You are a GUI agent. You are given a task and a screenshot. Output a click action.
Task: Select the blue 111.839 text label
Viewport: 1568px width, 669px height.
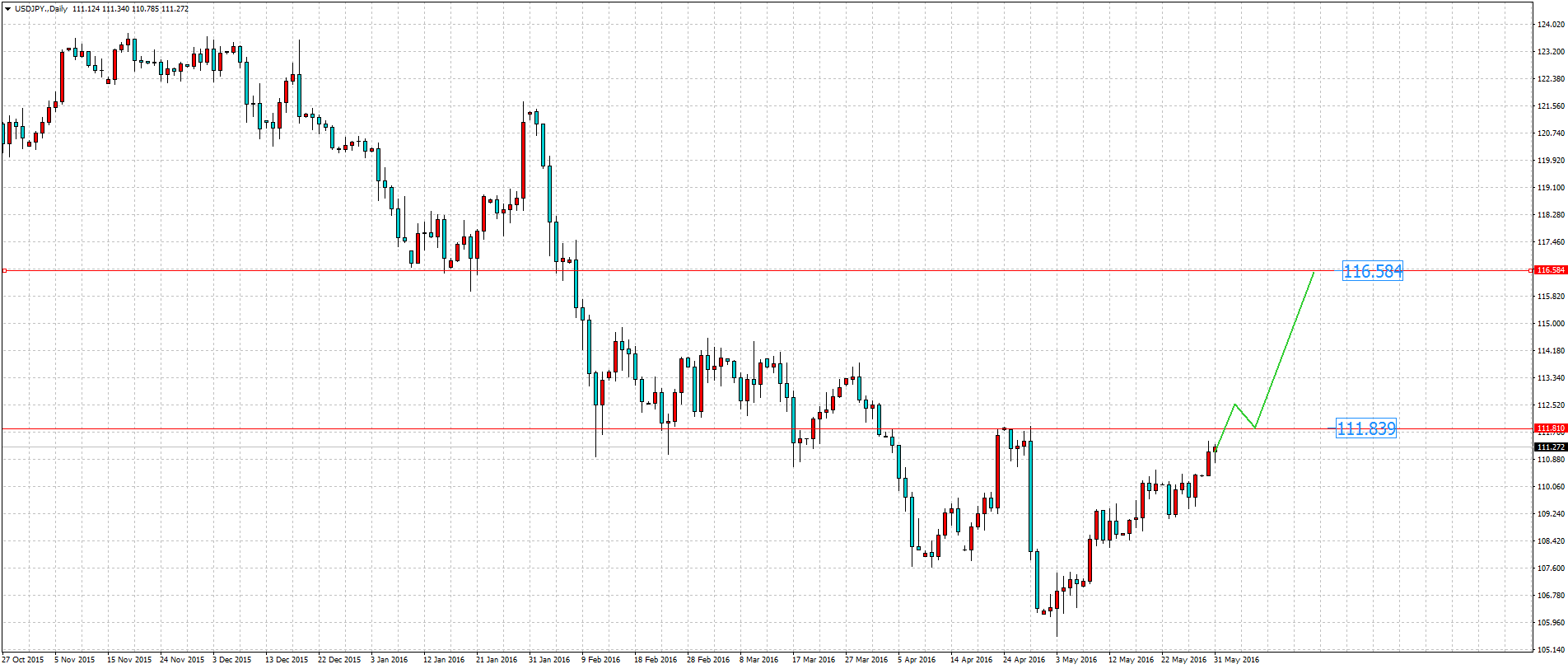click(x=1365, y=428)
